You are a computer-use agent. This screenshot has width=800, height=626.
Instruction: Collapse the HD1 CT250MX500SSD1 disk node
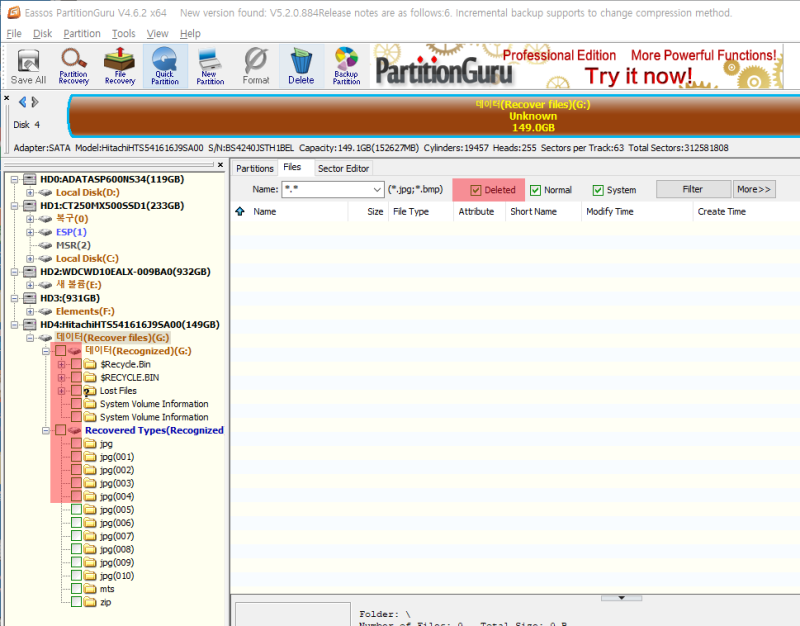click(15, 206)
